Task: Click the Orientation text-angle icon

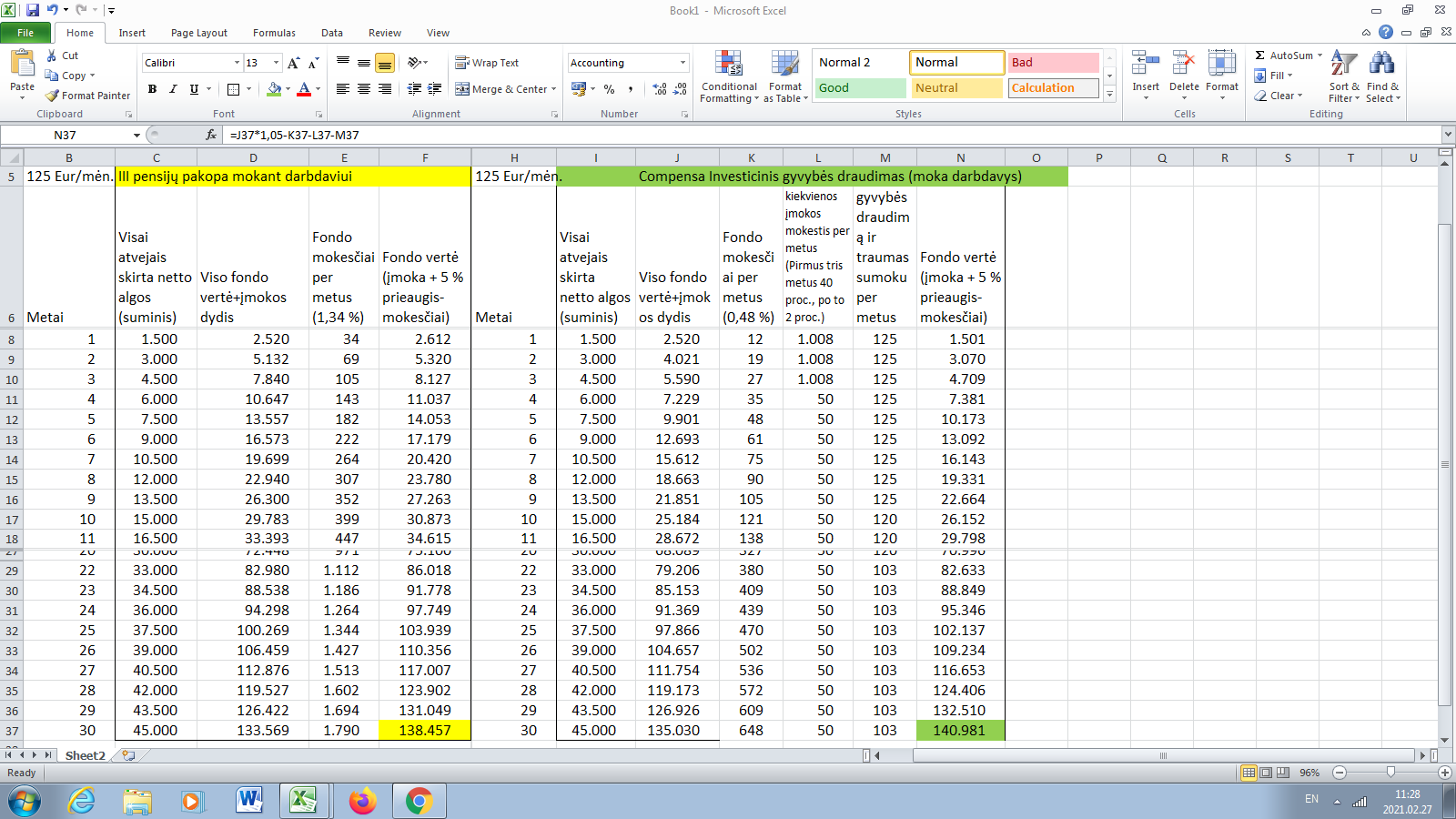Action: (x=414, y=63)
